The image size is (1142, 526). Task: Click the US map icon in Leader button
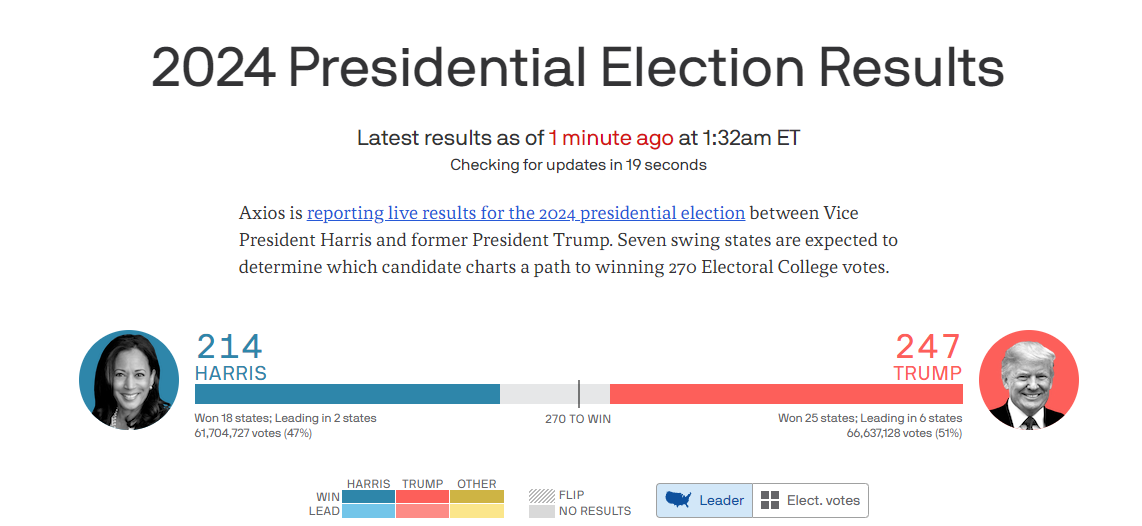[x=679, y=500]
